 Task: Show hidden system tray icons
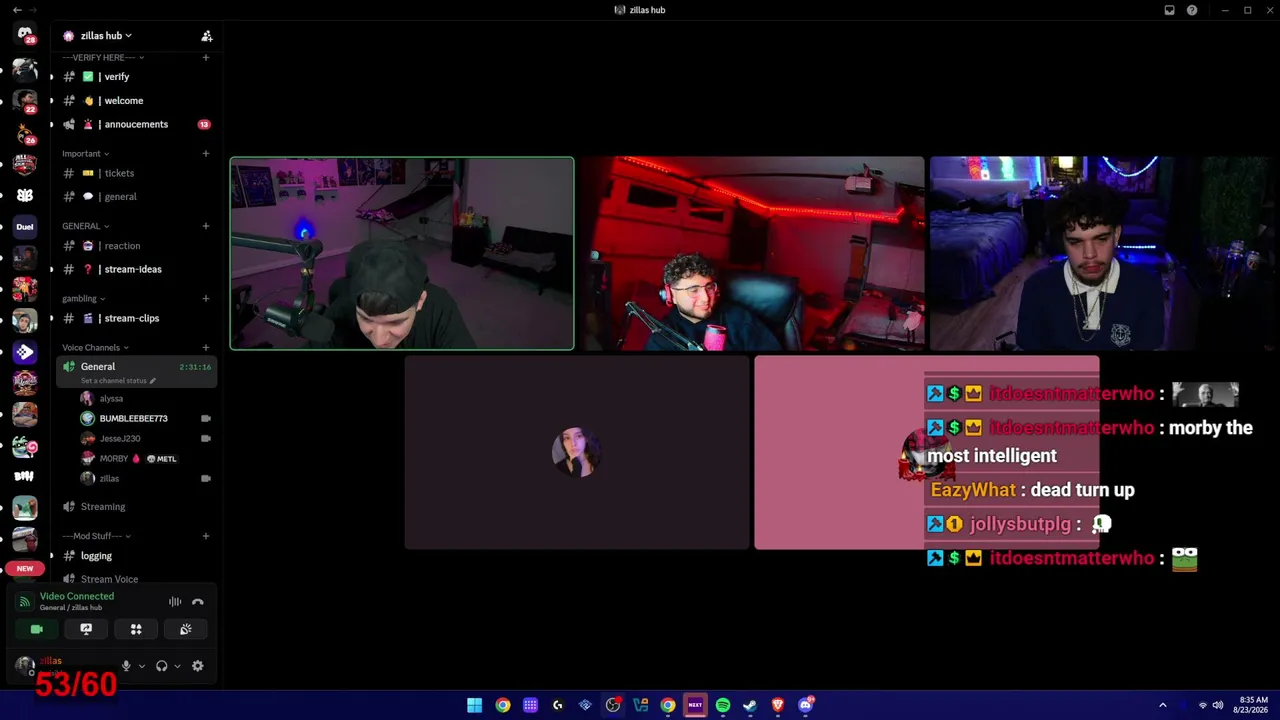click(x=1162, y=705)
